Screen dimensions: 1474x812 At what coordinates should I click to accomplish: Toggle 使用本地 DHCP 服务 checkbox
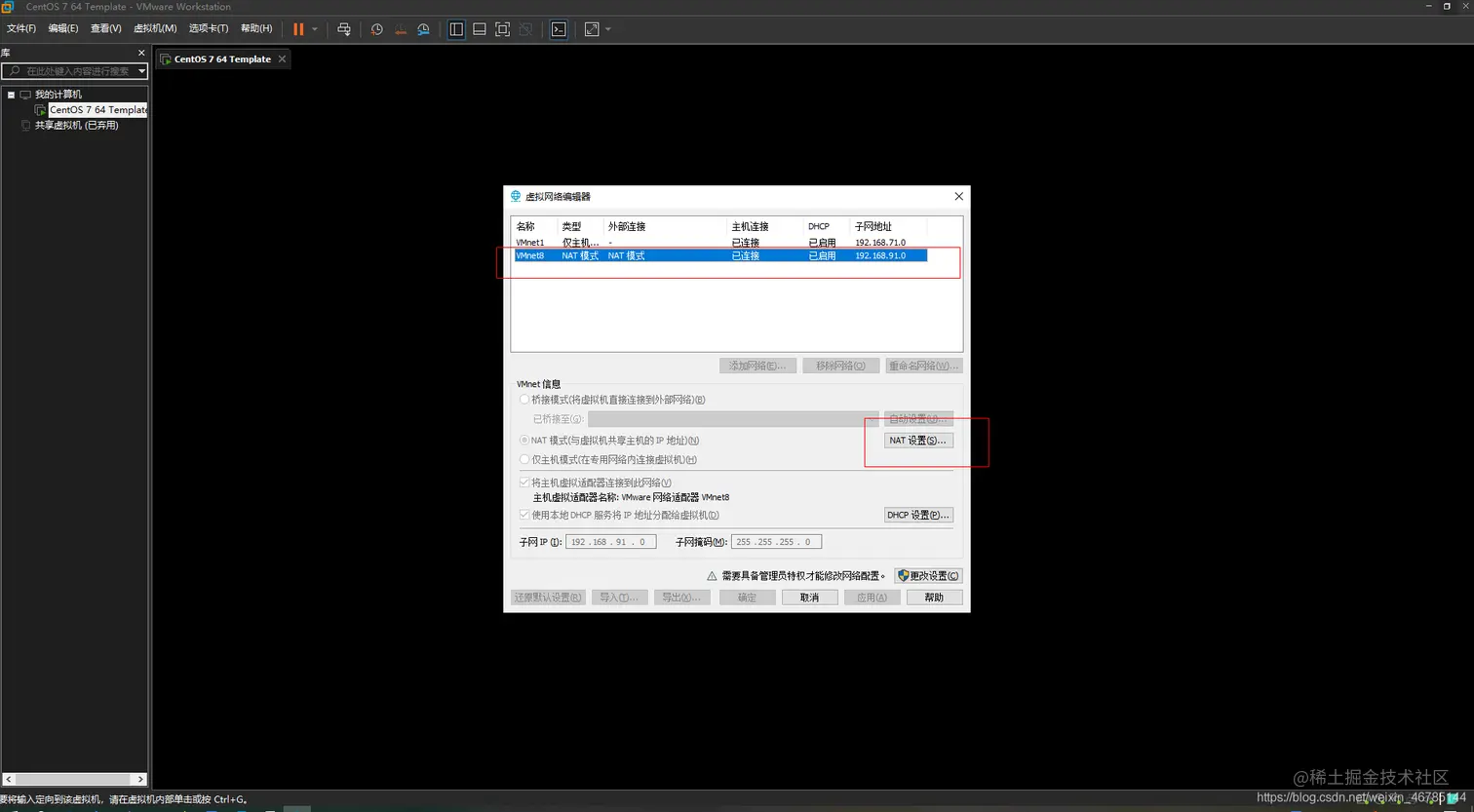[525, 515]
